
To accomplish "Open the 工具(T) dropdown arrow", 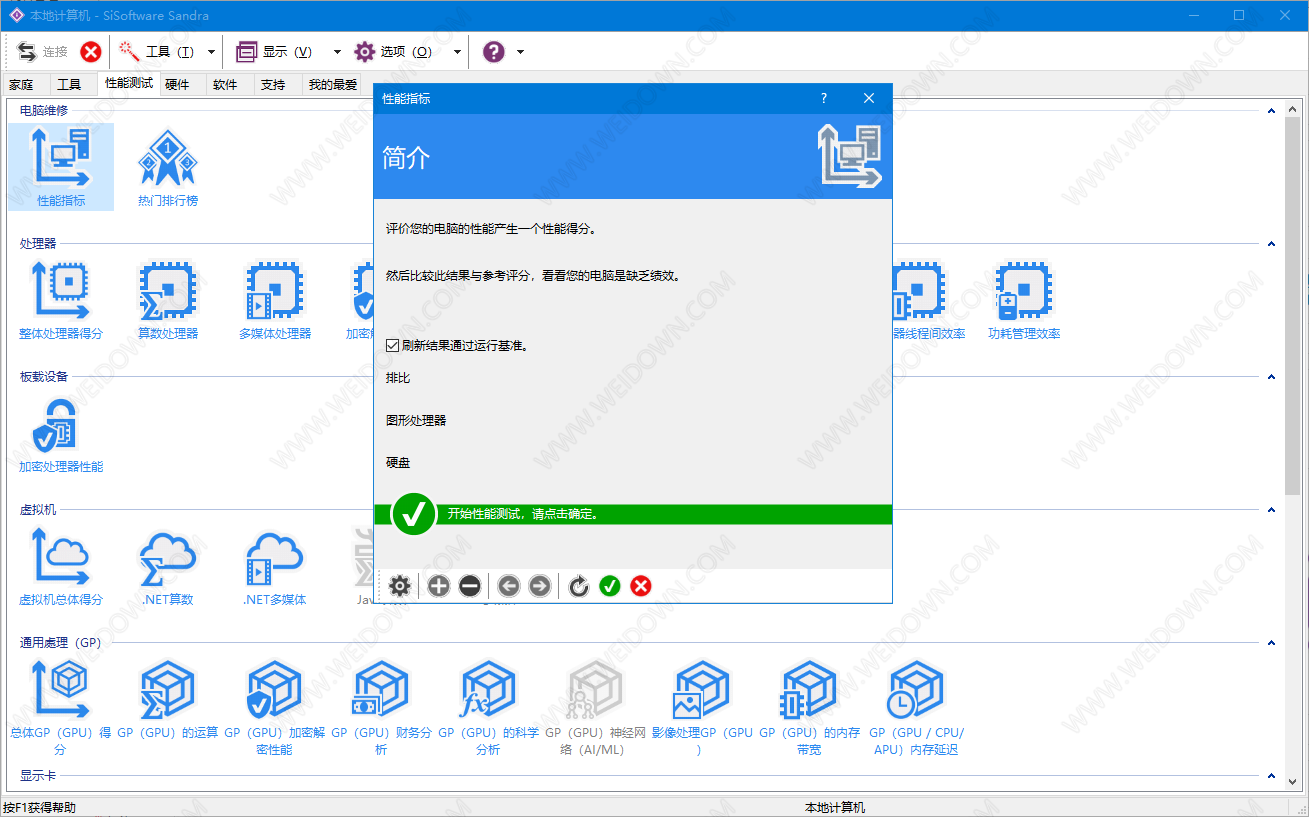I will pyautogui.click(x=212, y=52).
